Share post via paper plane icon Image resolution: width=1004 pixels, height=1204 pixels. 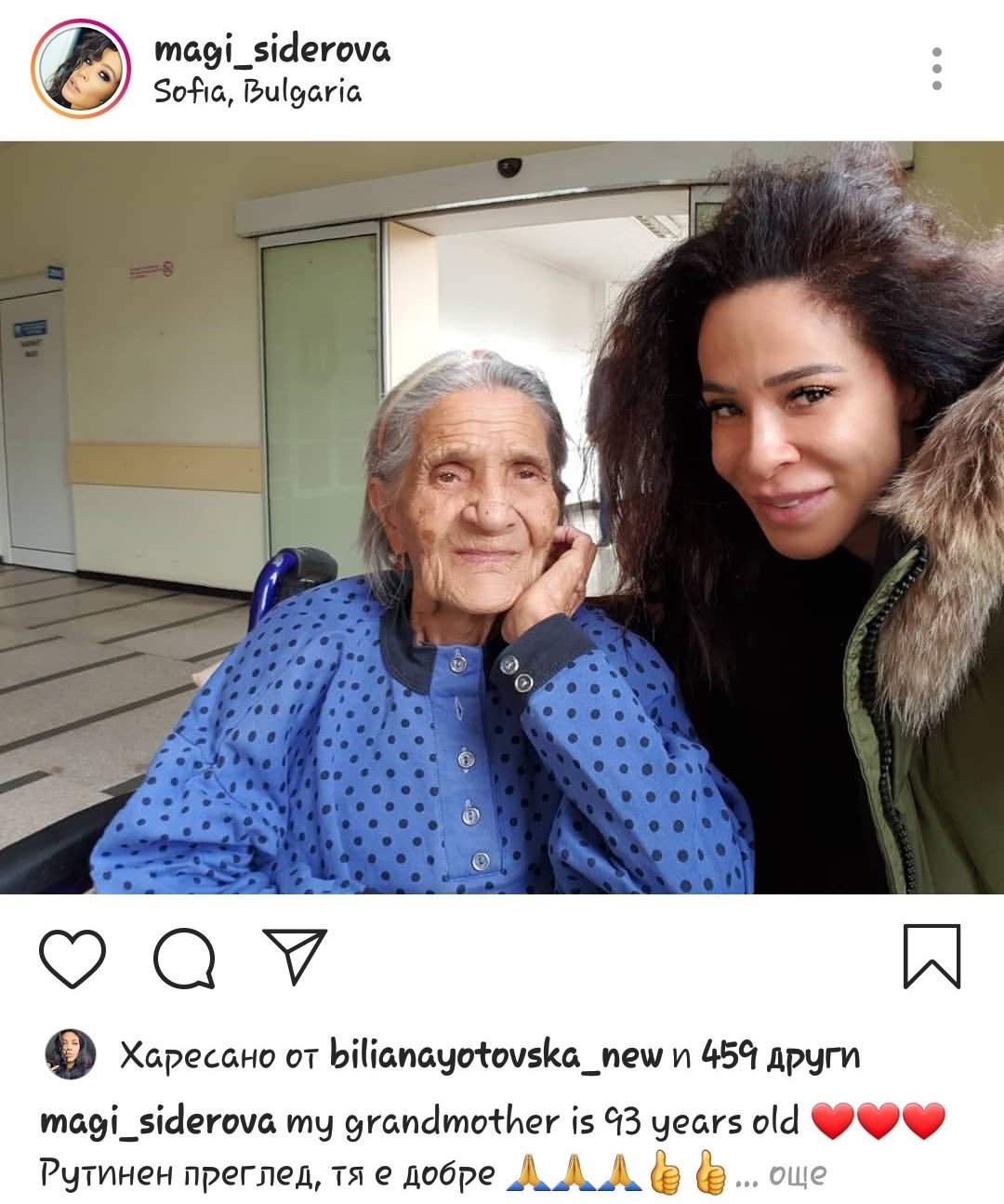tap(295, 956)
